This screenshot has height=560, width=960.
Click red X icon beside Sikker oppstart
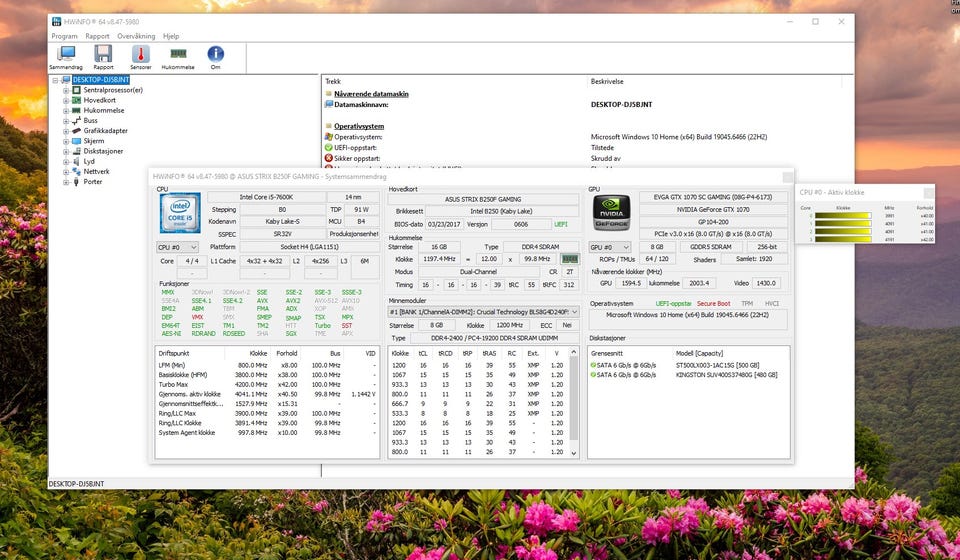(329, 159)
